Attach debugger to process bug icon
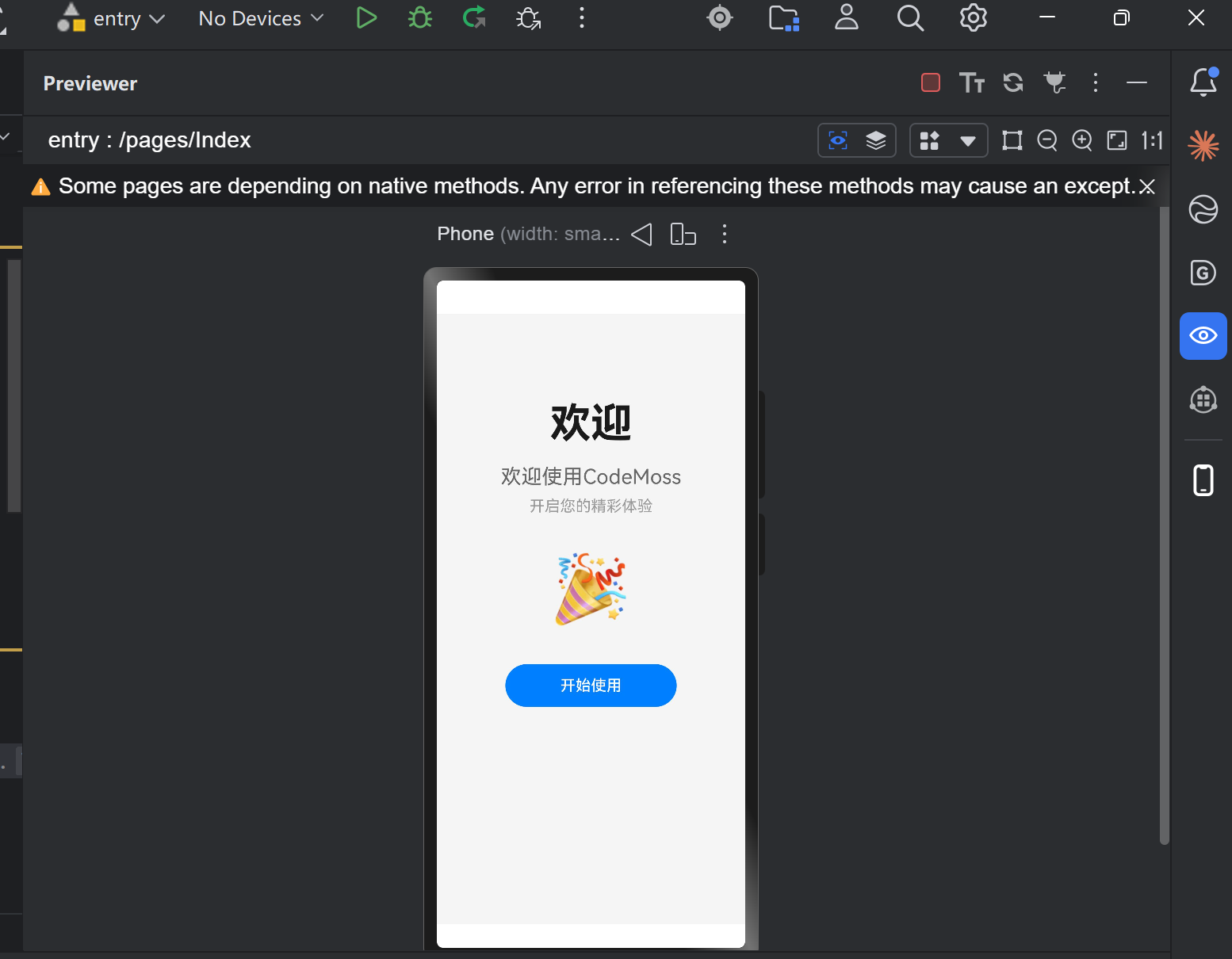Viewport: 1232px width, 959px height. [x=528, y=18]
